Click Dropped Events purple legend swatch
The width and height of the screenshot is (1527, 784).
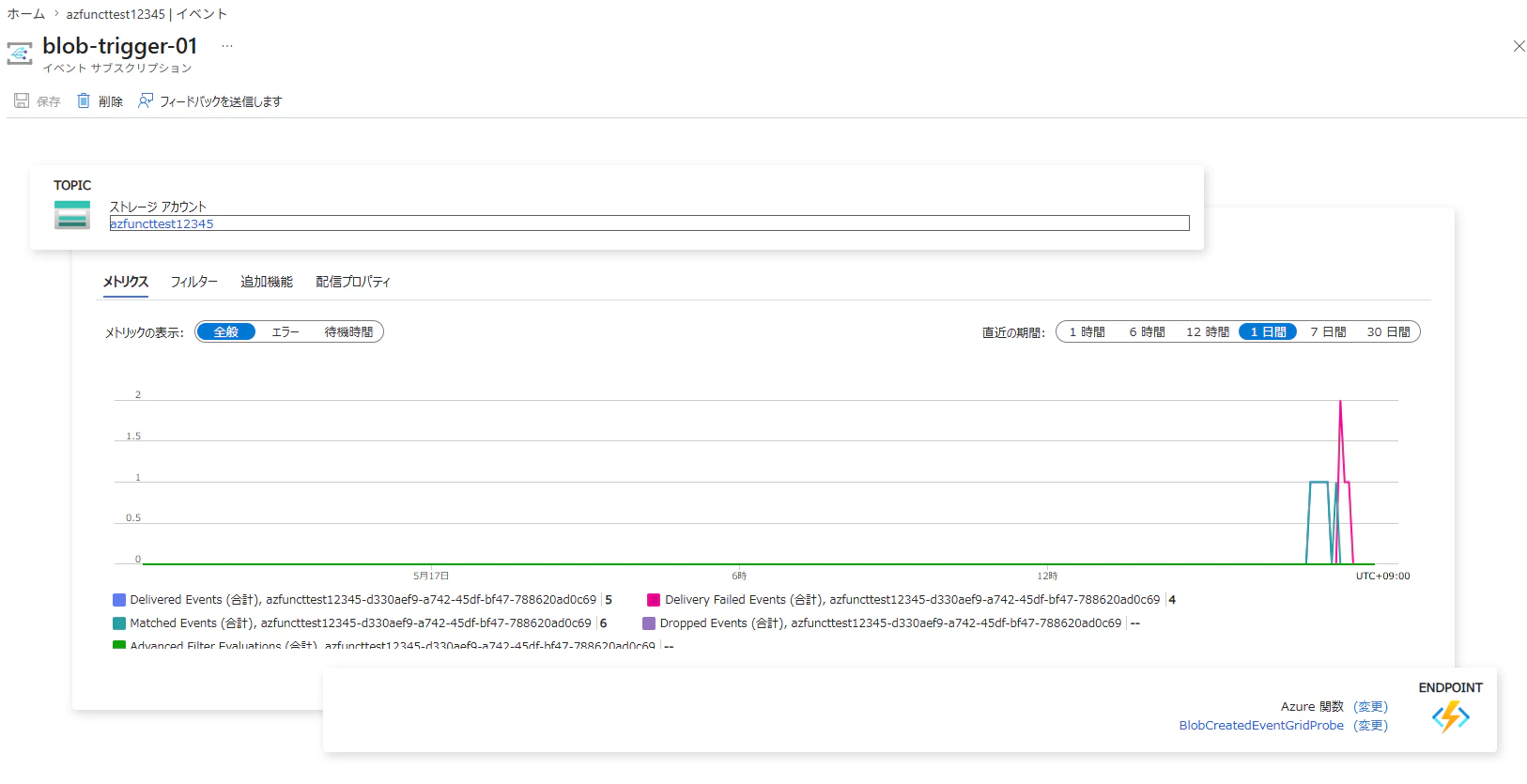[x=649, y=623]
